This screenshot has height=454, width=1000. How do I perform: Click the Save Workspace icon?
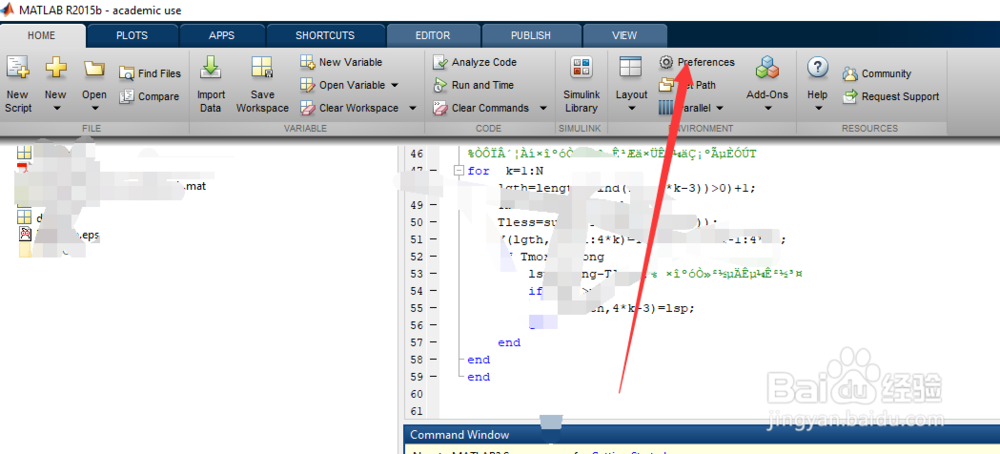[x=262, y=68]
